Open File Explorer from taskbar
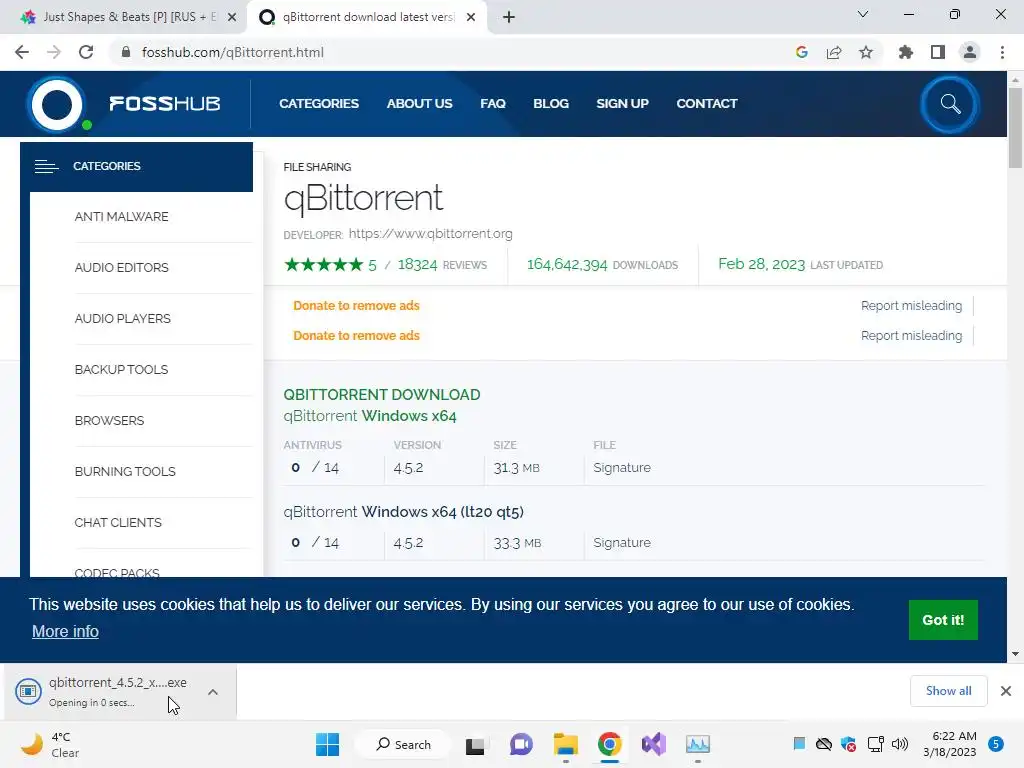The image size is (1024, 768). 566,744
